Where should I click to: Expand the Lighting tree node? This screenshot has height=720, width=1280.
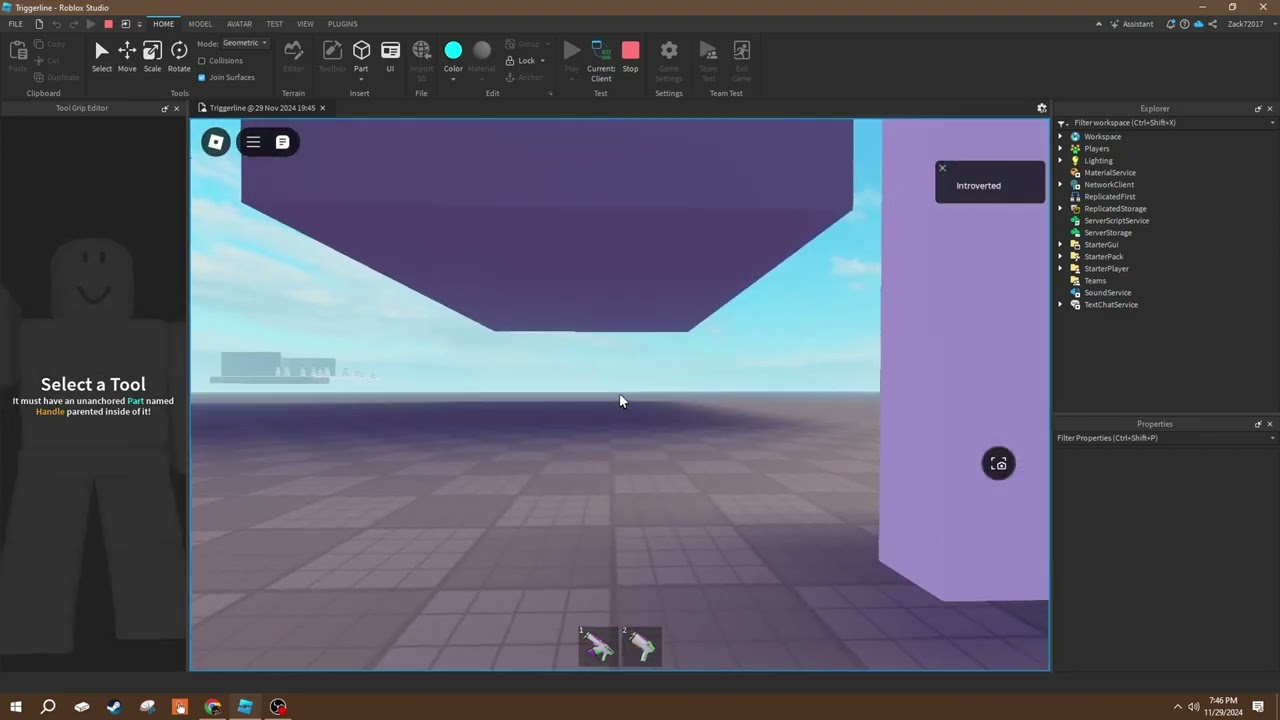click(1061, 161)
